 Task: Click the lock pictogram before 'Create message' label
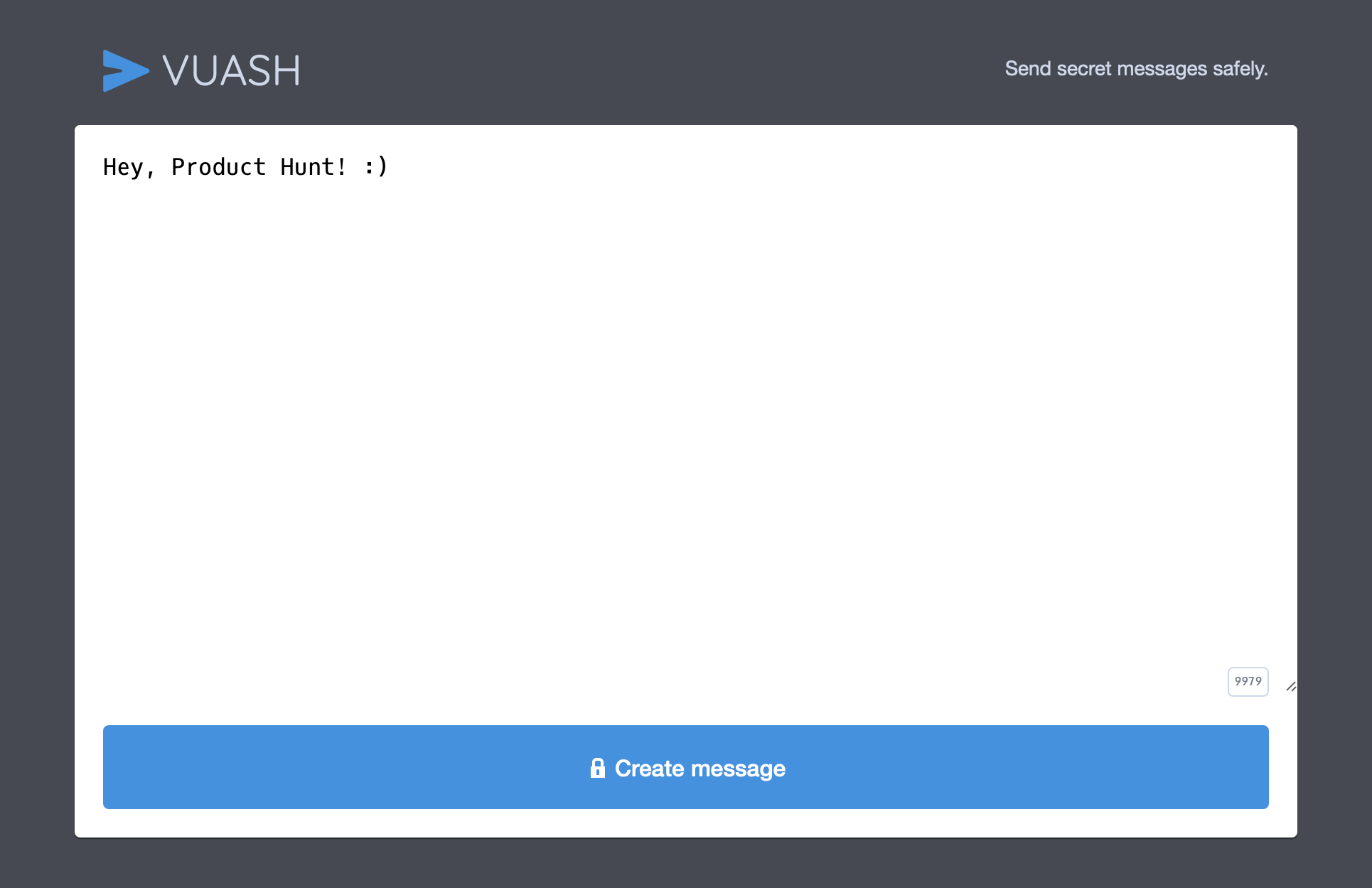pos(596,768)
